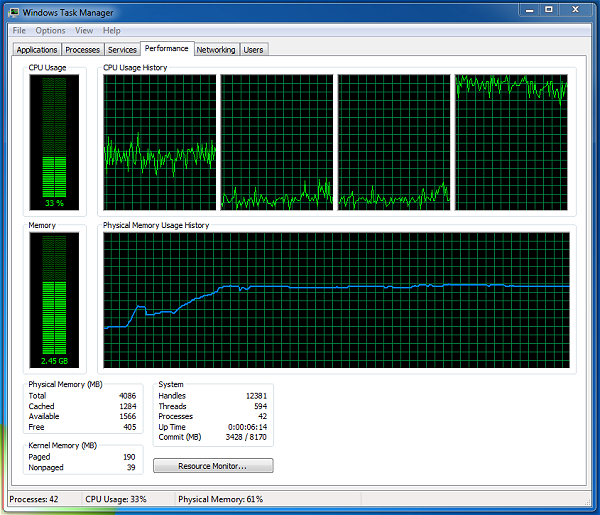Show the Users tab

point(254,50)
